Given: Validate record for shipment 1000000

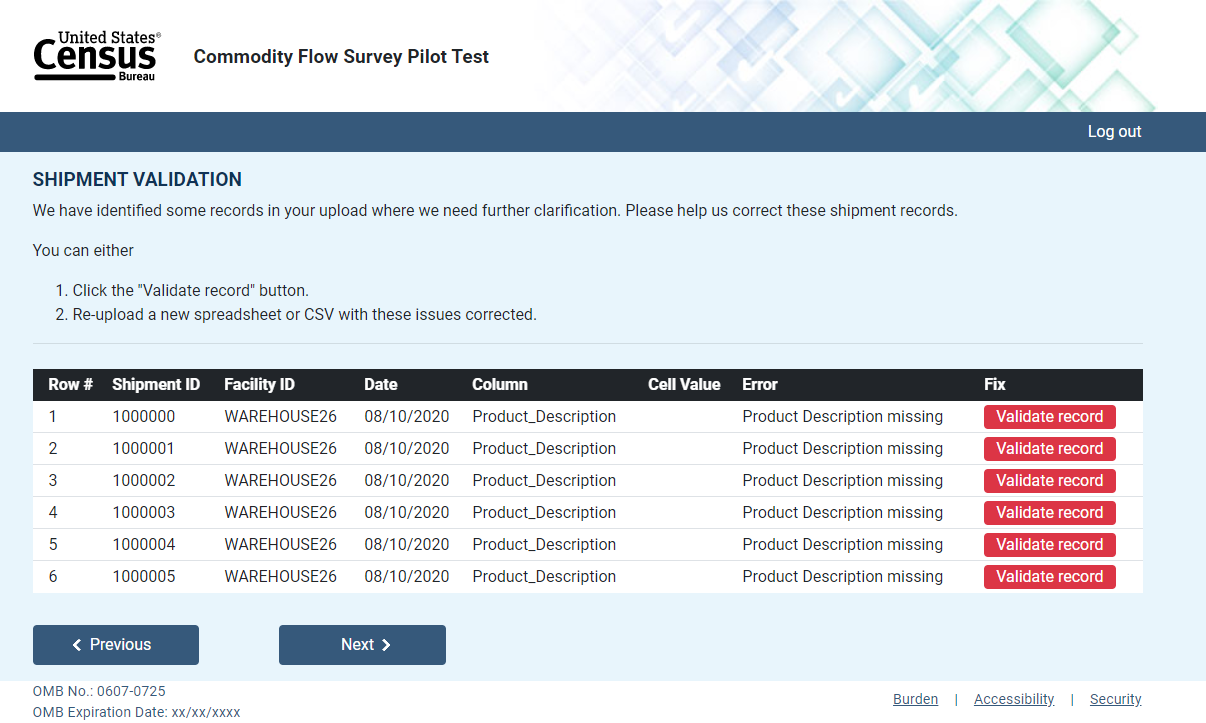Looking at the screenshot, I should pos(1049,417).
